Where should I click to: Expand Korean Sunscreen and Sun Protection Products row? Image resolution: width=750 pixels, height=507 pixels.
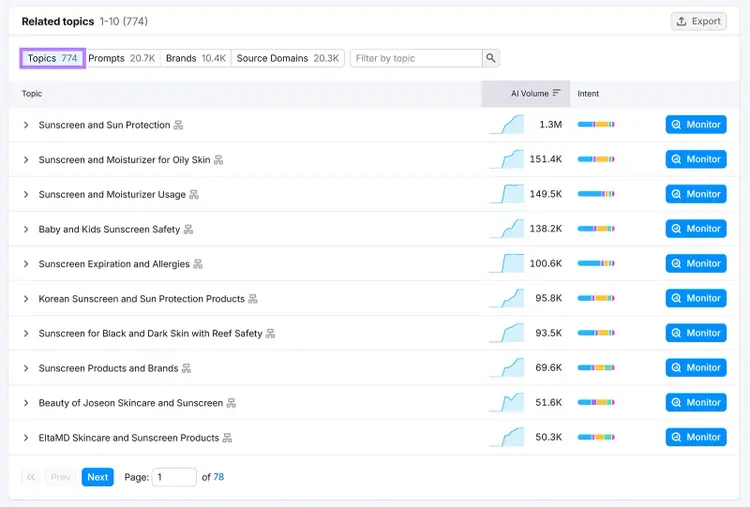pos(26,299)
